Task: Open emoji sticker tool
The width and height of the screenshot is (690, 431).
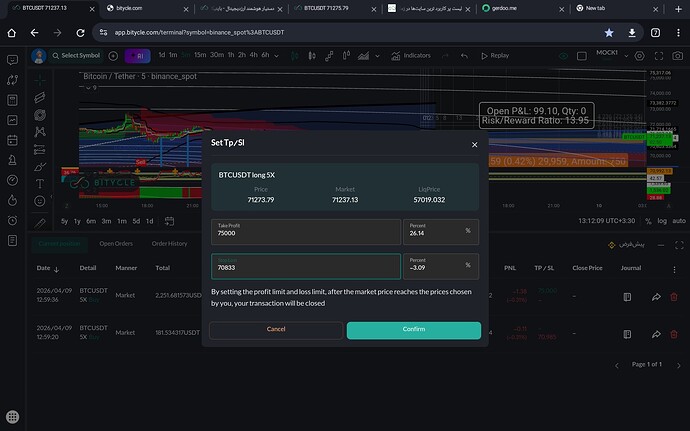Action: pyautogui.click(x=40, y=201)
